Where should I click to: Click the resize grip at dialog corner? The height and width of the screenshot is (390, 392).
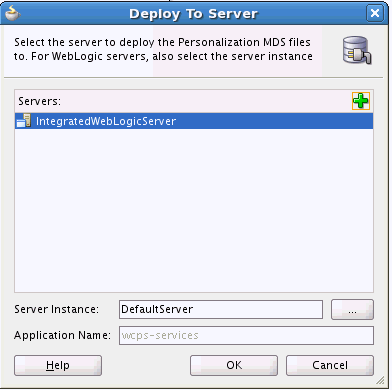(x=381, y=381)
